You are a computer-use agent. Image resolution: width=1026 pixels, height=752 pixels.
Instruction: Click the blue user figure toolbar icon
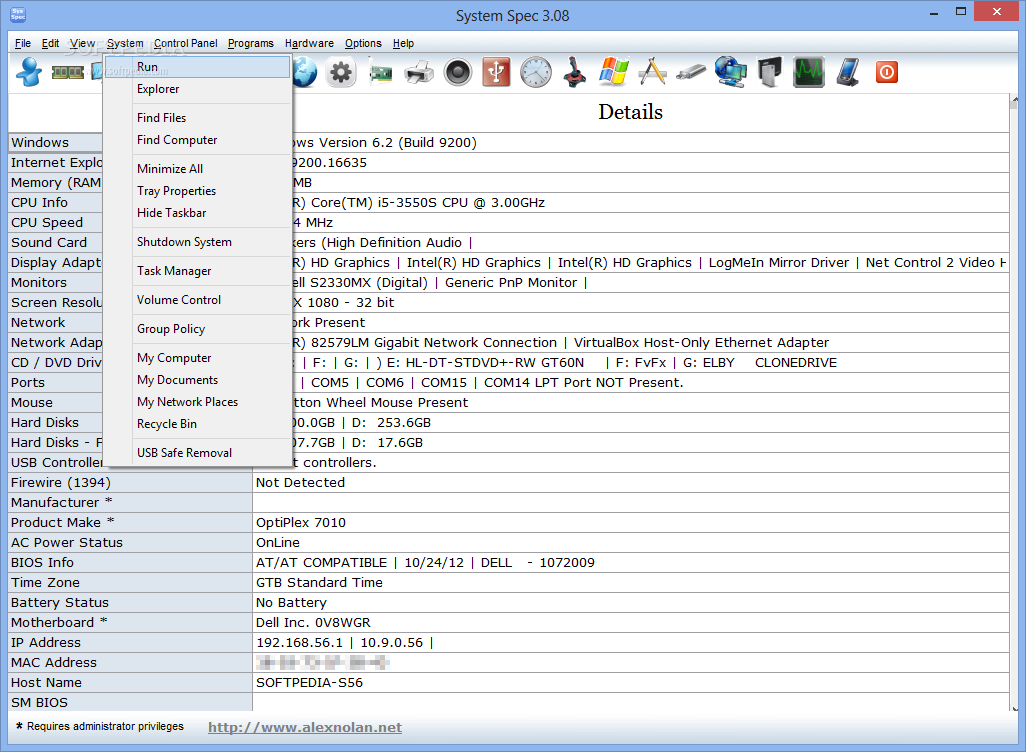[x=29, y=72]
